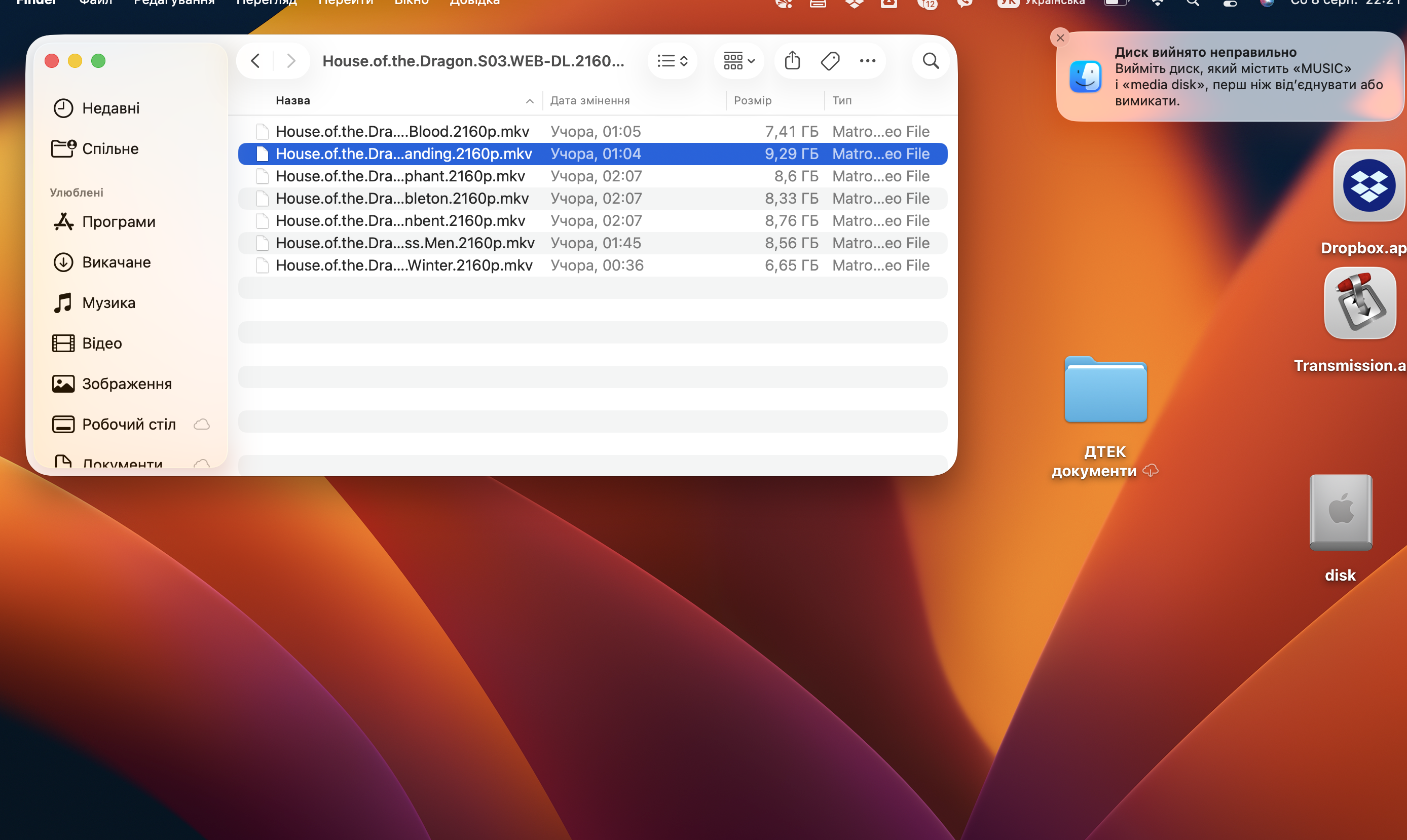The width and height of the screenshot is (1407, 840).
Task: Select the Dropbox.app icon on desktop
Action: [x=1369, y=185]
